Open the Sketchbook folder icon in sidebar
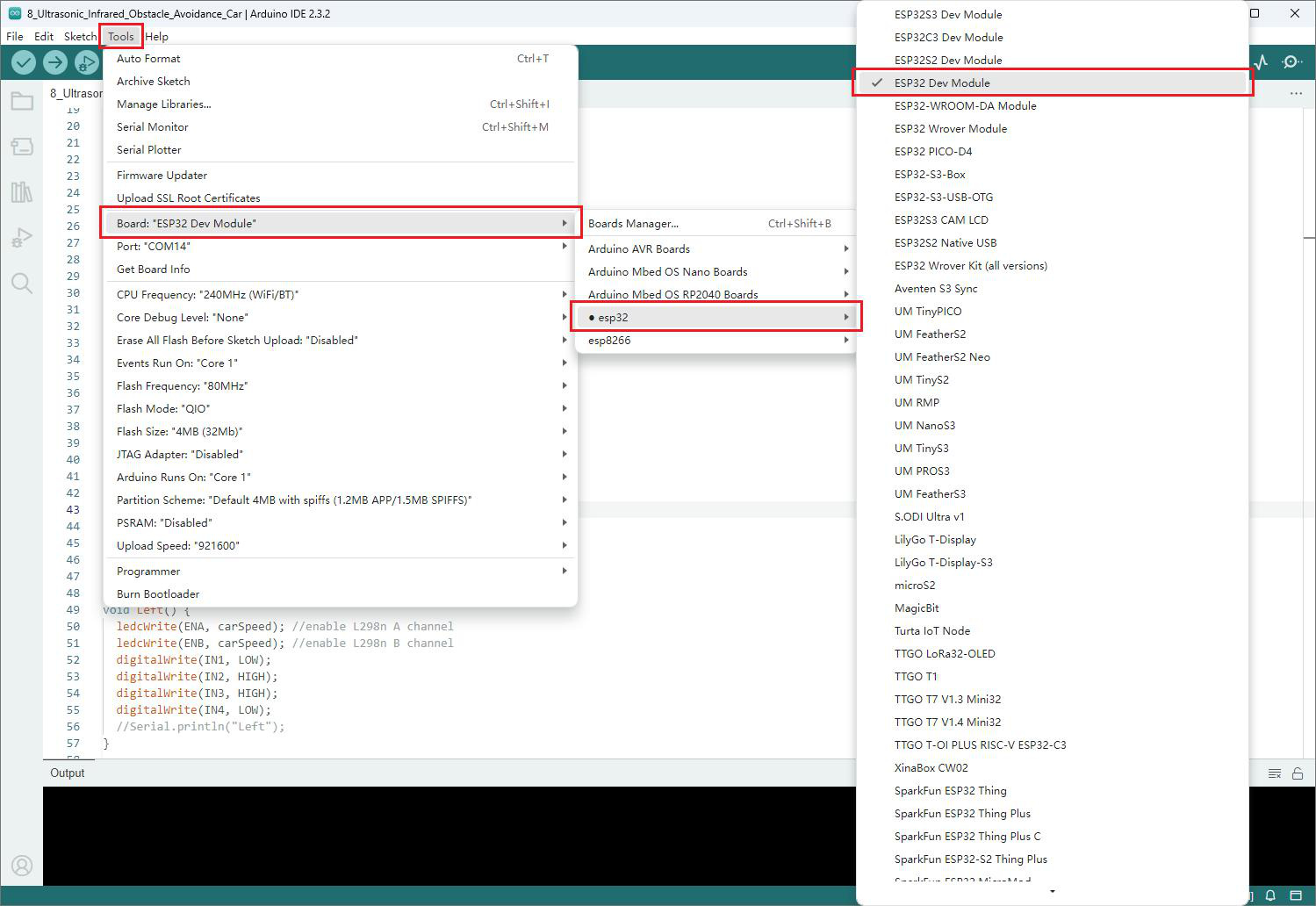Viewport: 1316px width, 906px height. coord(22,101)
